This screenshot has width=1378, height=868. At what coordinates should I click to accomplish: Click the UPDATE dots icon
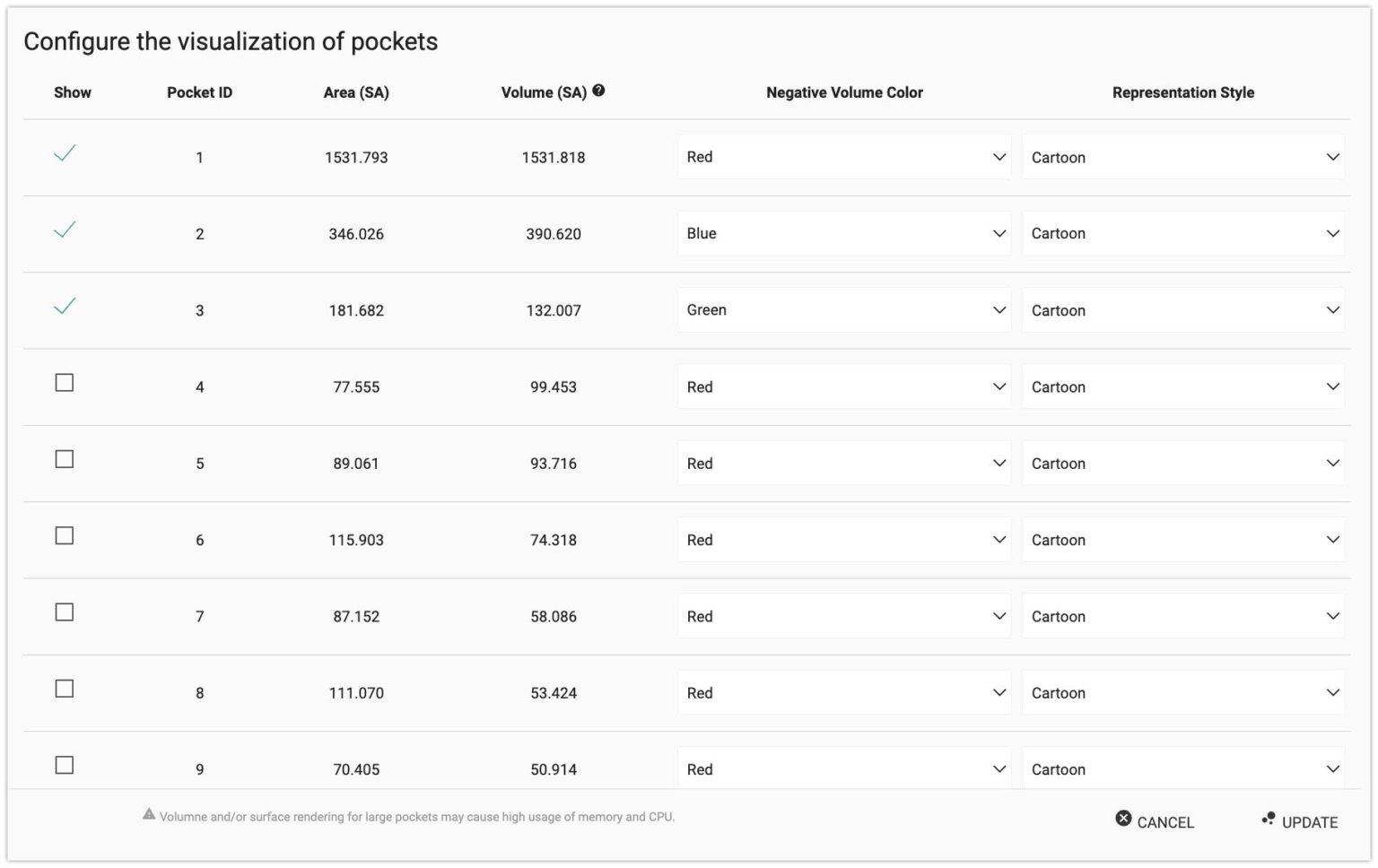click(1268, 819)
